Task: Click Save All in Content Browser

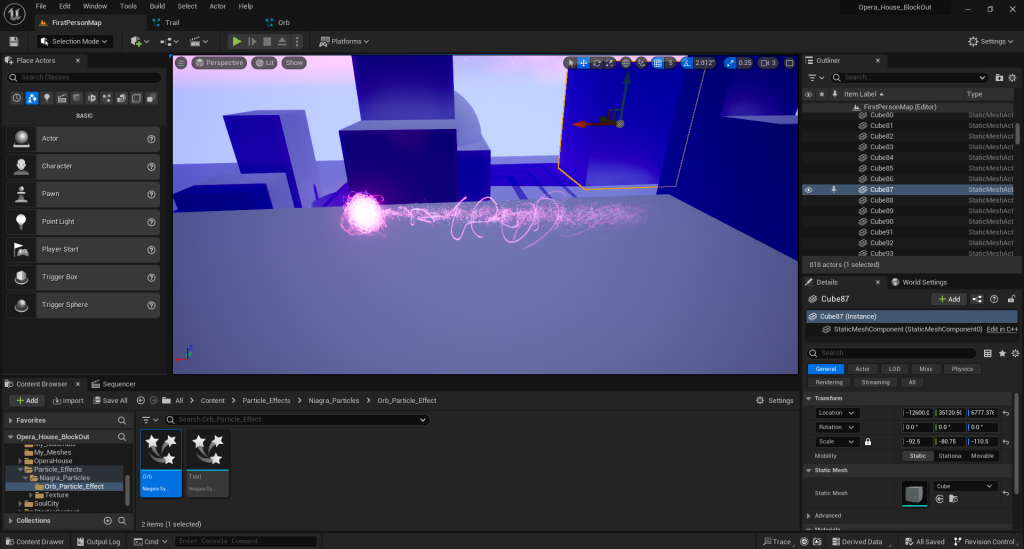Action: [x=109, y=401]
